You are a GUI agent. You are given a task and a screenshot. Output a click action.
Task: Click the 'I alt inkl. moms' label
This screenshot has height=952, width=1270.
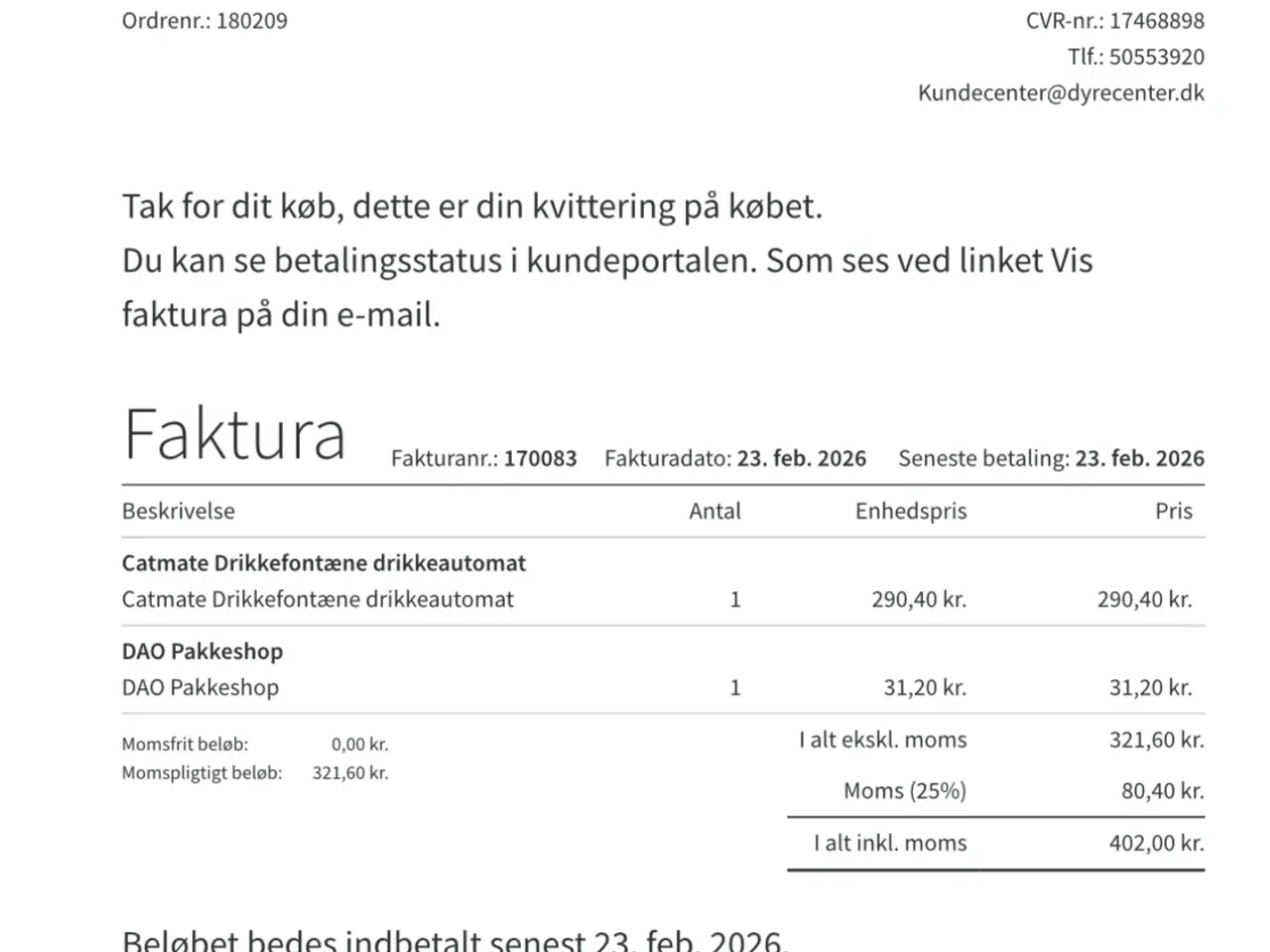(x=890, y=843)
